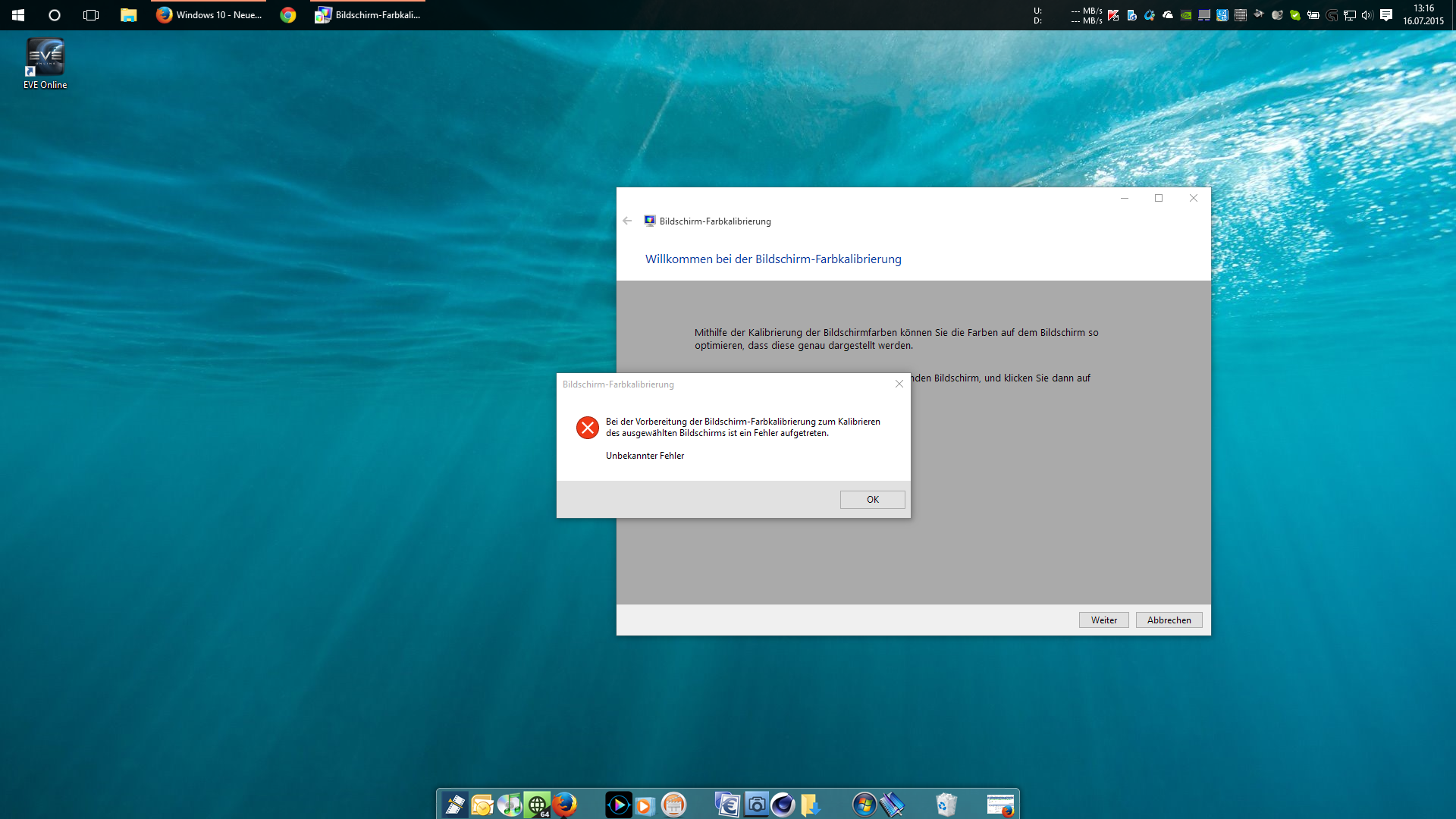Switch to Firefox Windows 10 window
Screen dimensions: 1456x819
[x=209, y=14]
